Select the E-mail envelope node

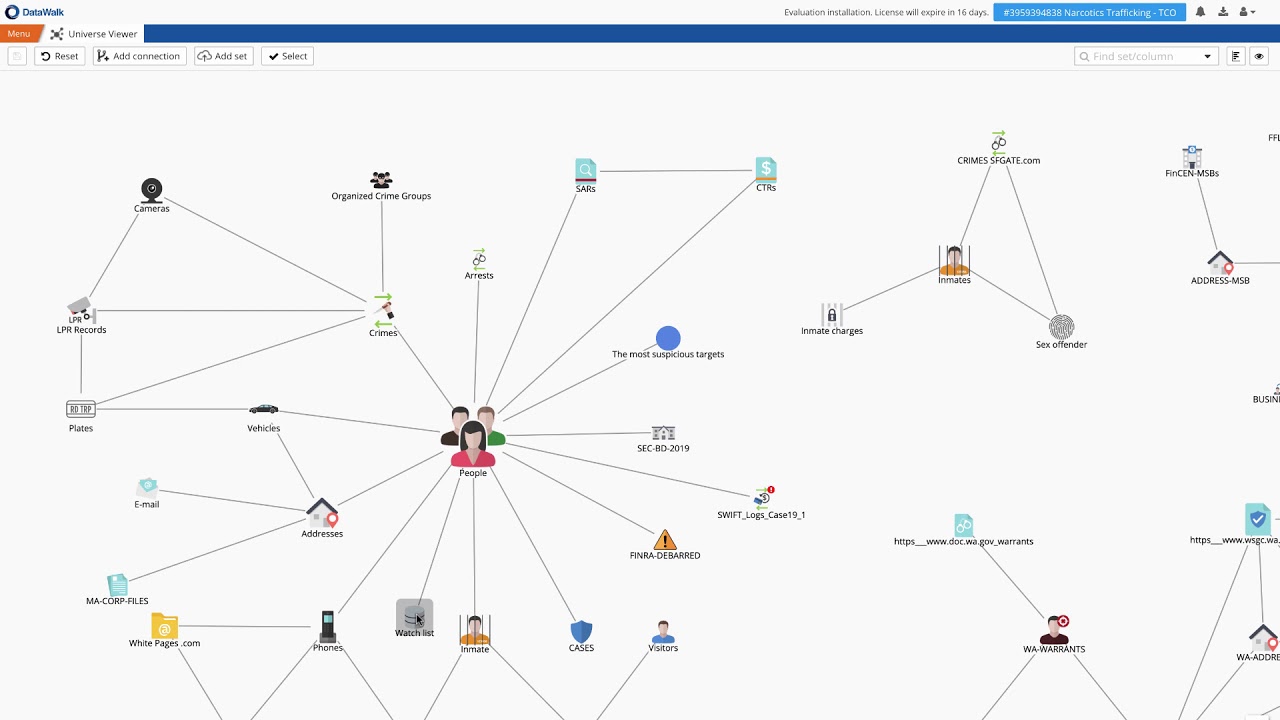point(147,488)
